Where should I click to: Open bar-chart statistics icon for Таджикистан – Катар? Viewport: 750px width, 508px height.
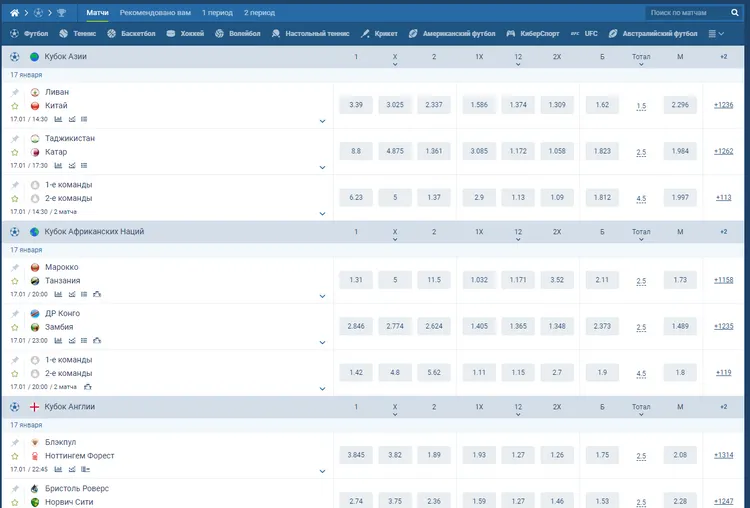click(58, 166)
